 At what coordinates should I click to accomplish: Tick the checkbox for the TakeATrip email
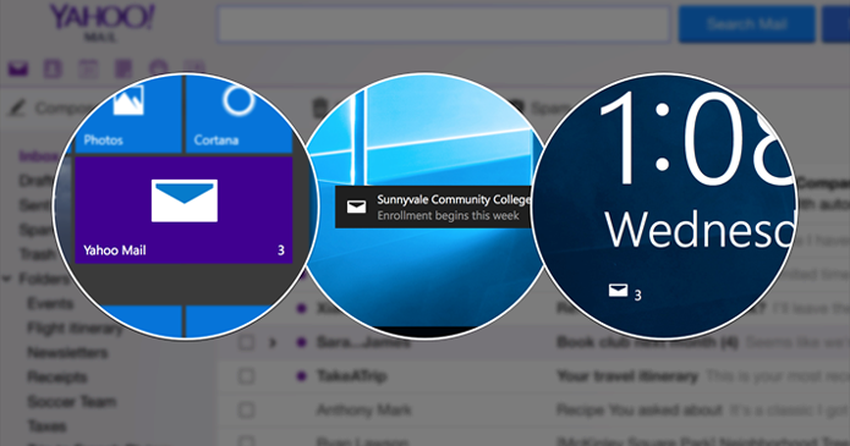246,376
